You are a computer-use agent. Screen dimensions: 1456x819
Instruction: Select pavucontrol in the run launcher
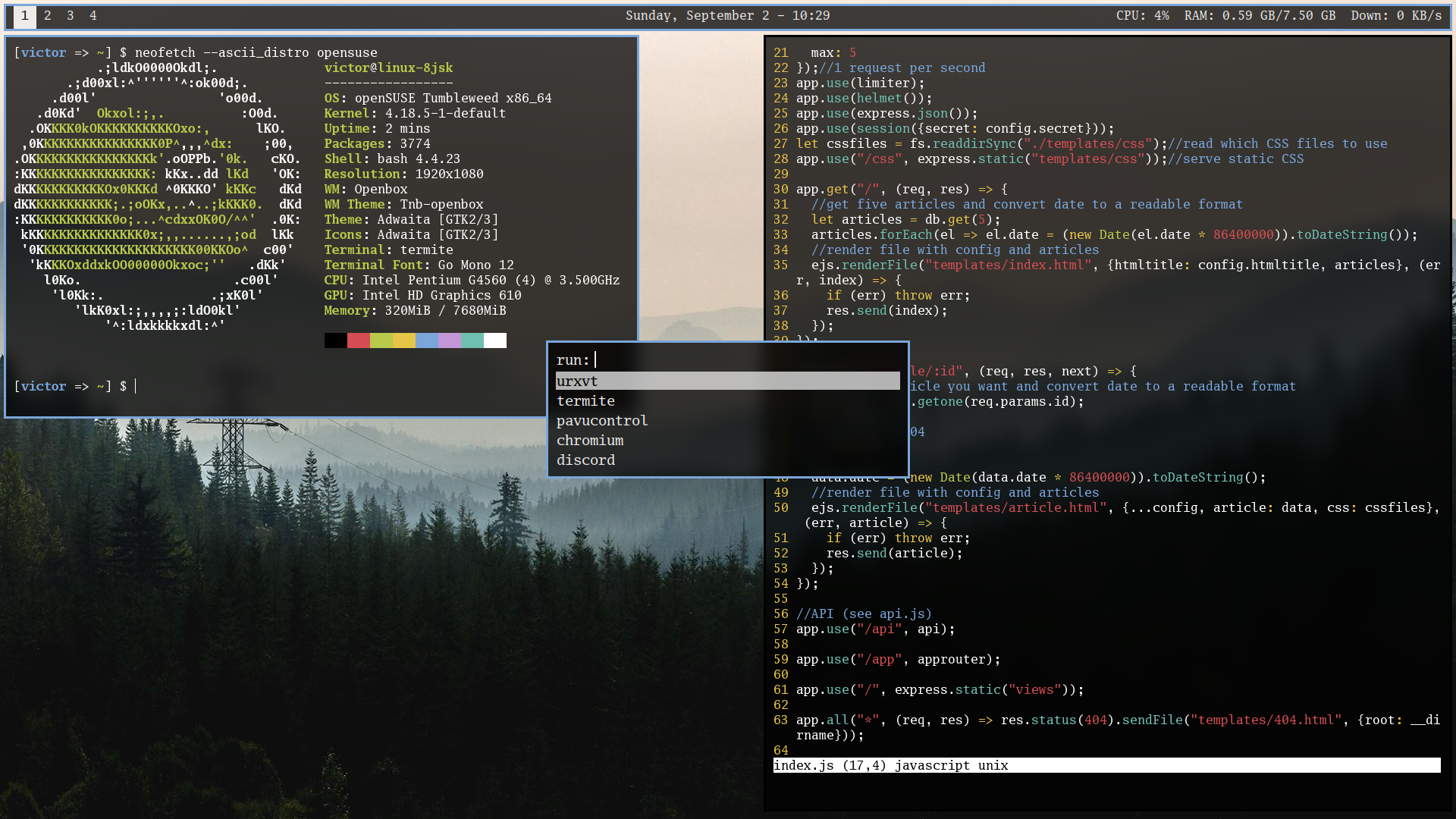[x=728, y=421]
